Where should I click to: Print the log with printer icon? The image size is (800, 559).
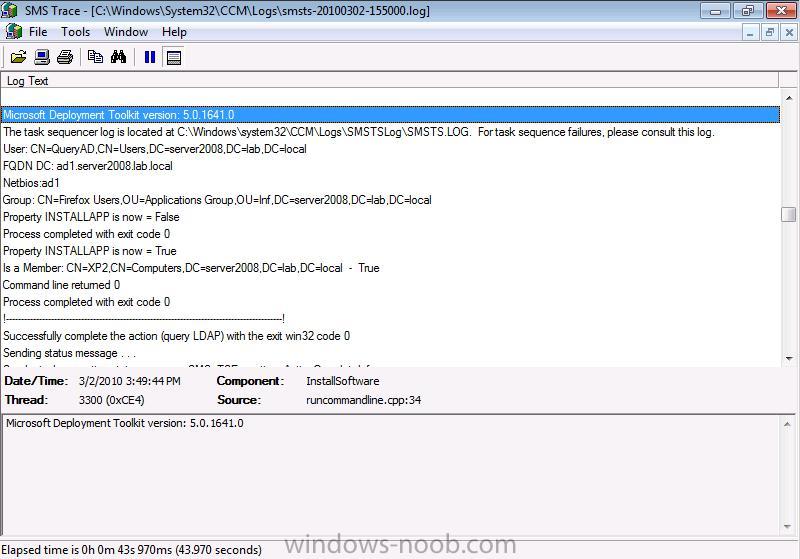tap(65, 57)
